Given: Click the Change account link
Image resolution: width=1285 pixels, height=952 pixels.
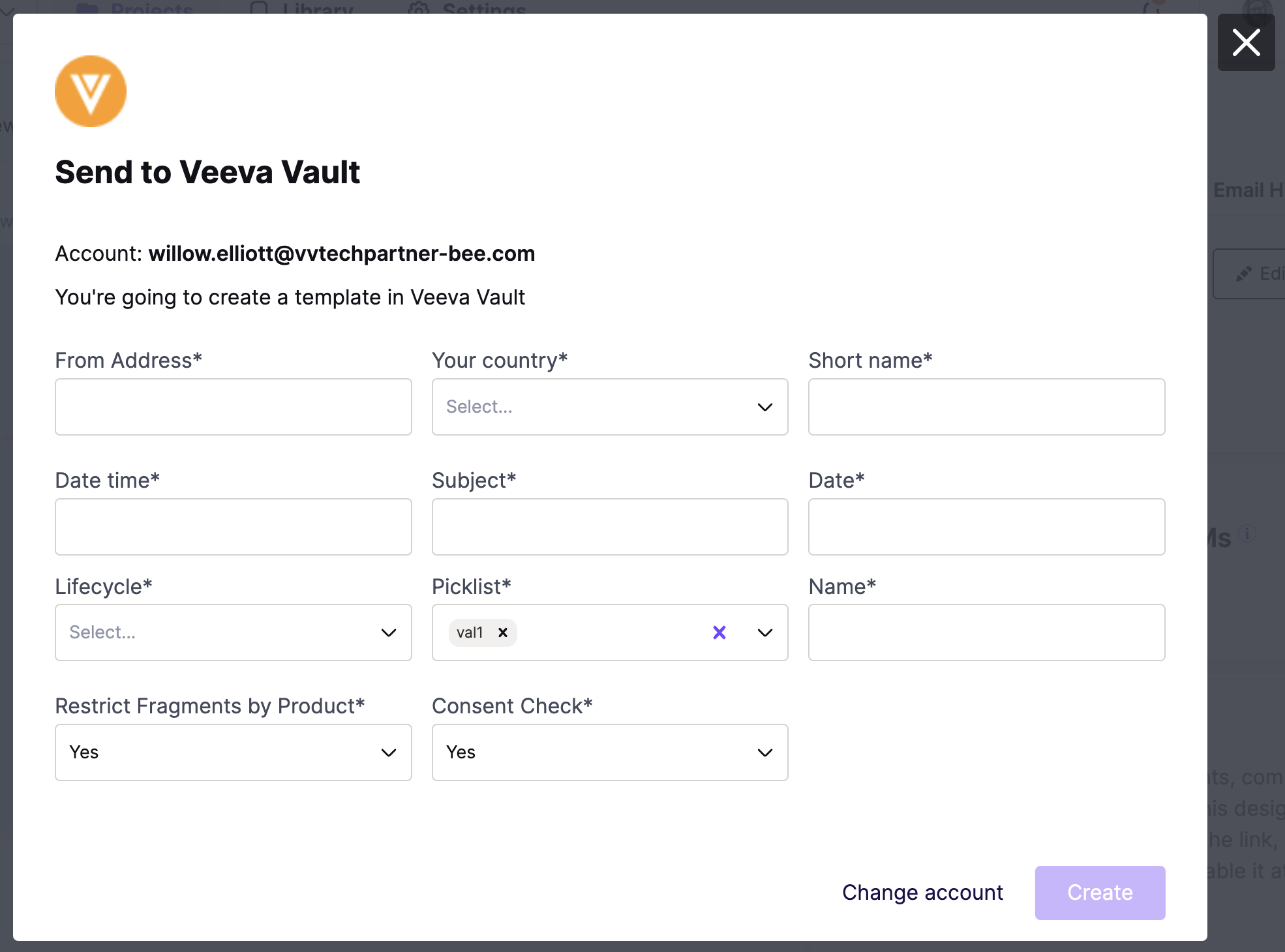Looking at the screenshot, I should [922, 893].
